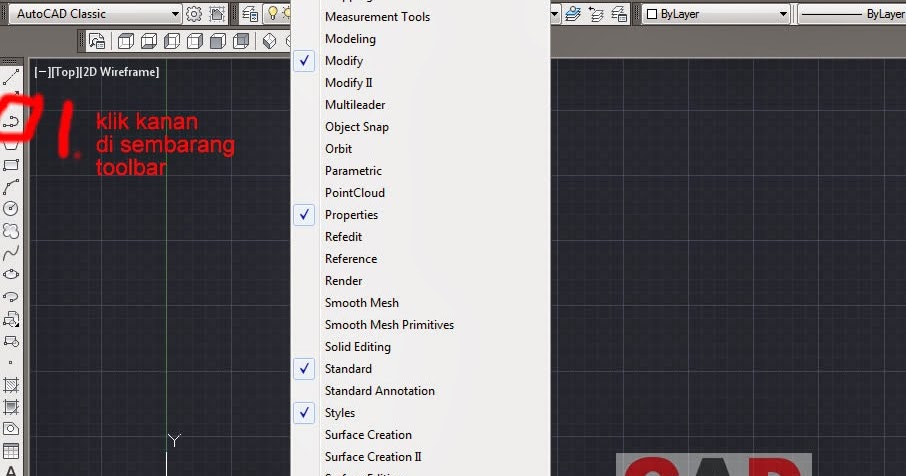Switch to Left view cube icon
This screenshot has height=476, width=906.
[172, 41]
